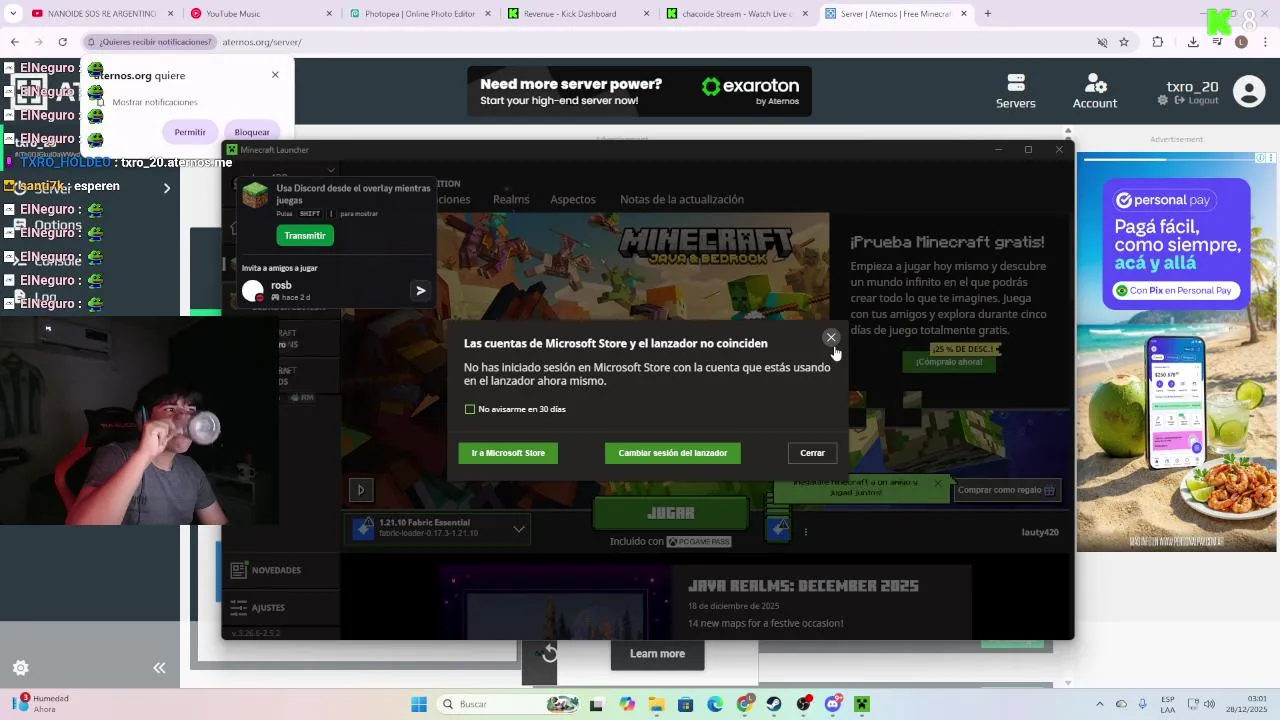Open Minecraft Launcher creeper icon in taskbar

[862, 704]
